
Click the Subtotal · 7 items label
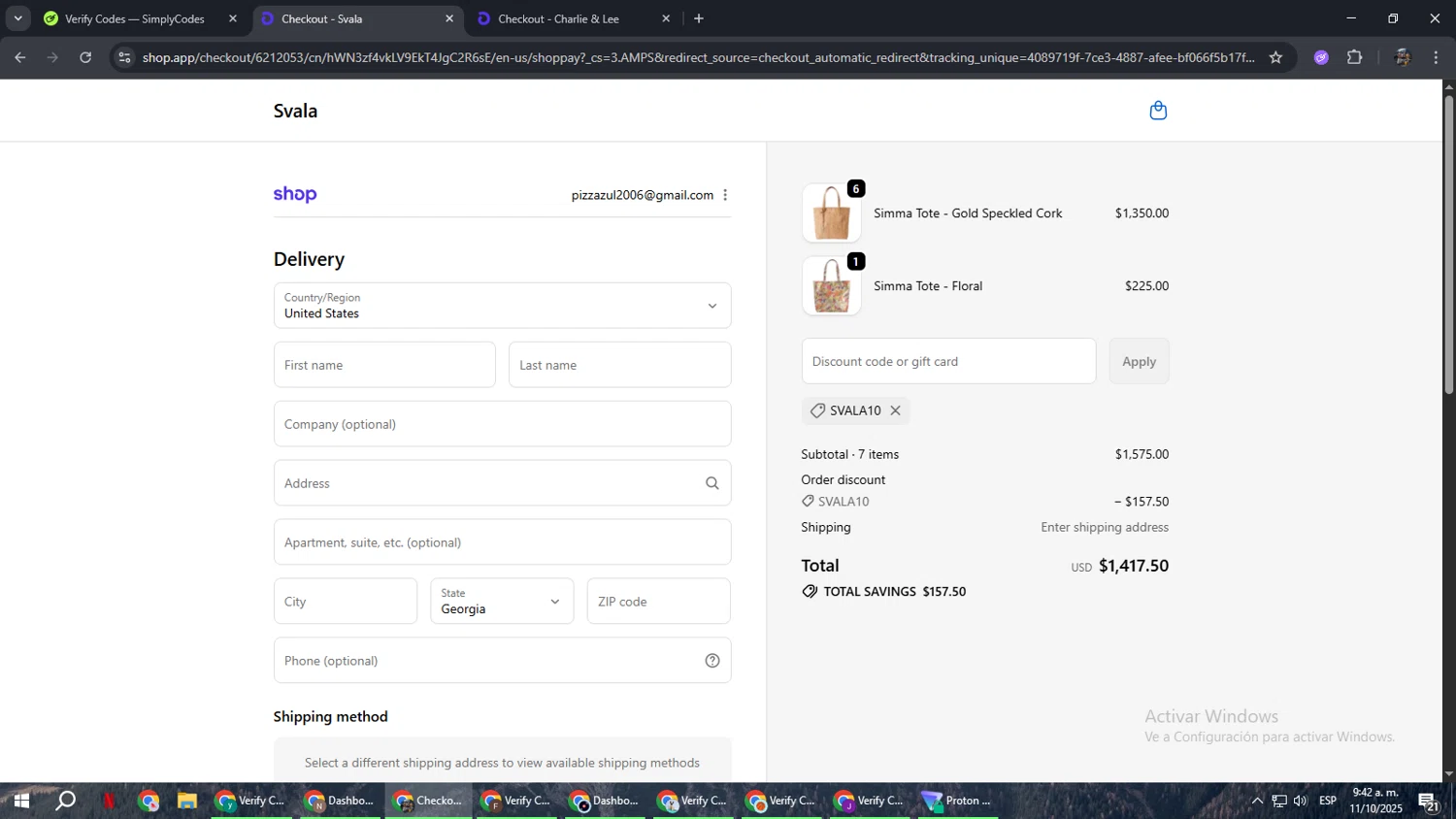[850, 454]
